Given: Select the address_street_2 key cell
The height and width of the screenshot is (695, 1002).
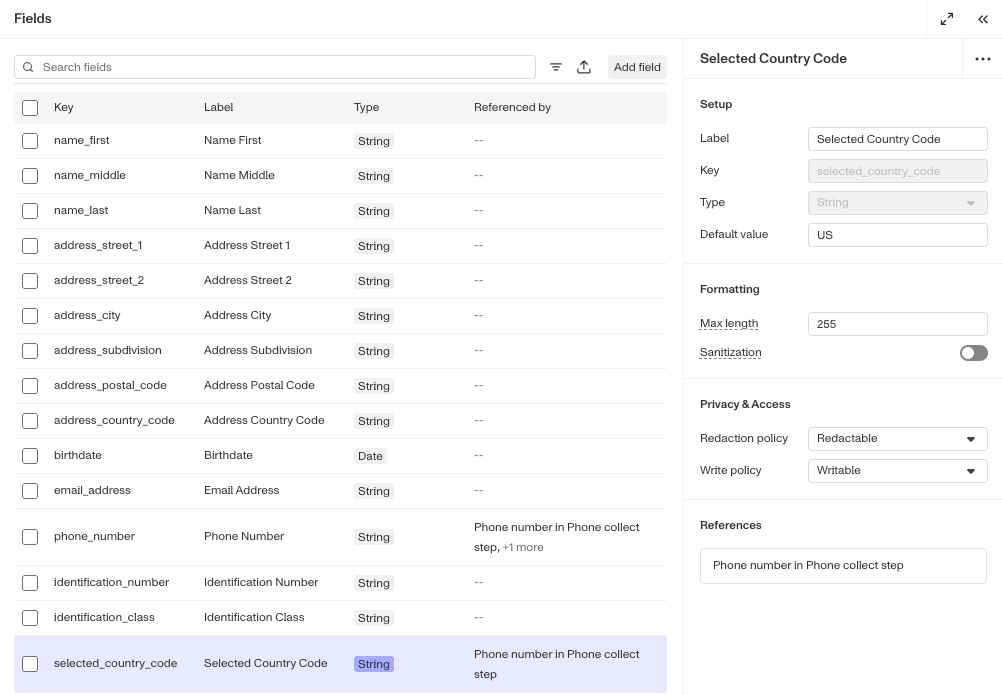Looking at the screenshot, I should point(99,280).
